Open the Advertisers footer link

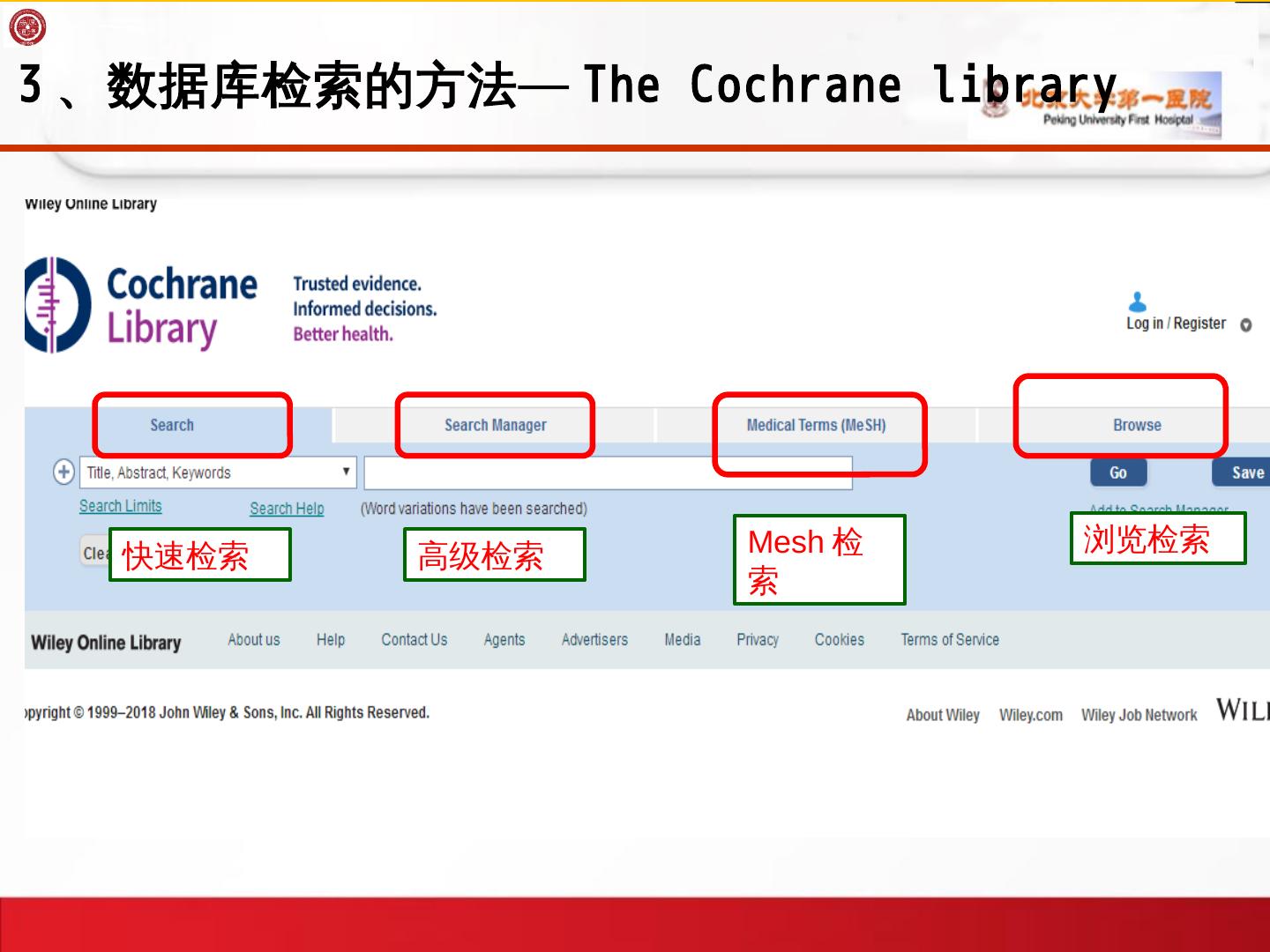595,640
